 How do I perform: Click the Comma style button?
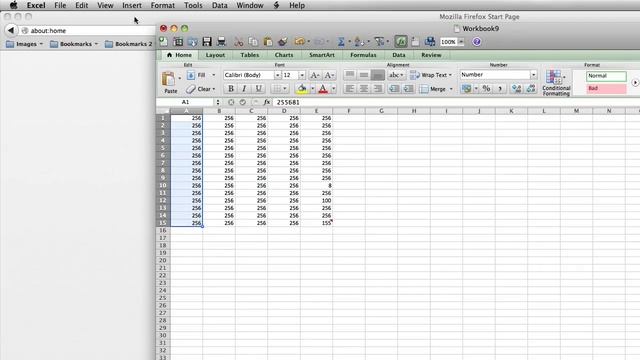pyautogui.click(x=500, y=89)
